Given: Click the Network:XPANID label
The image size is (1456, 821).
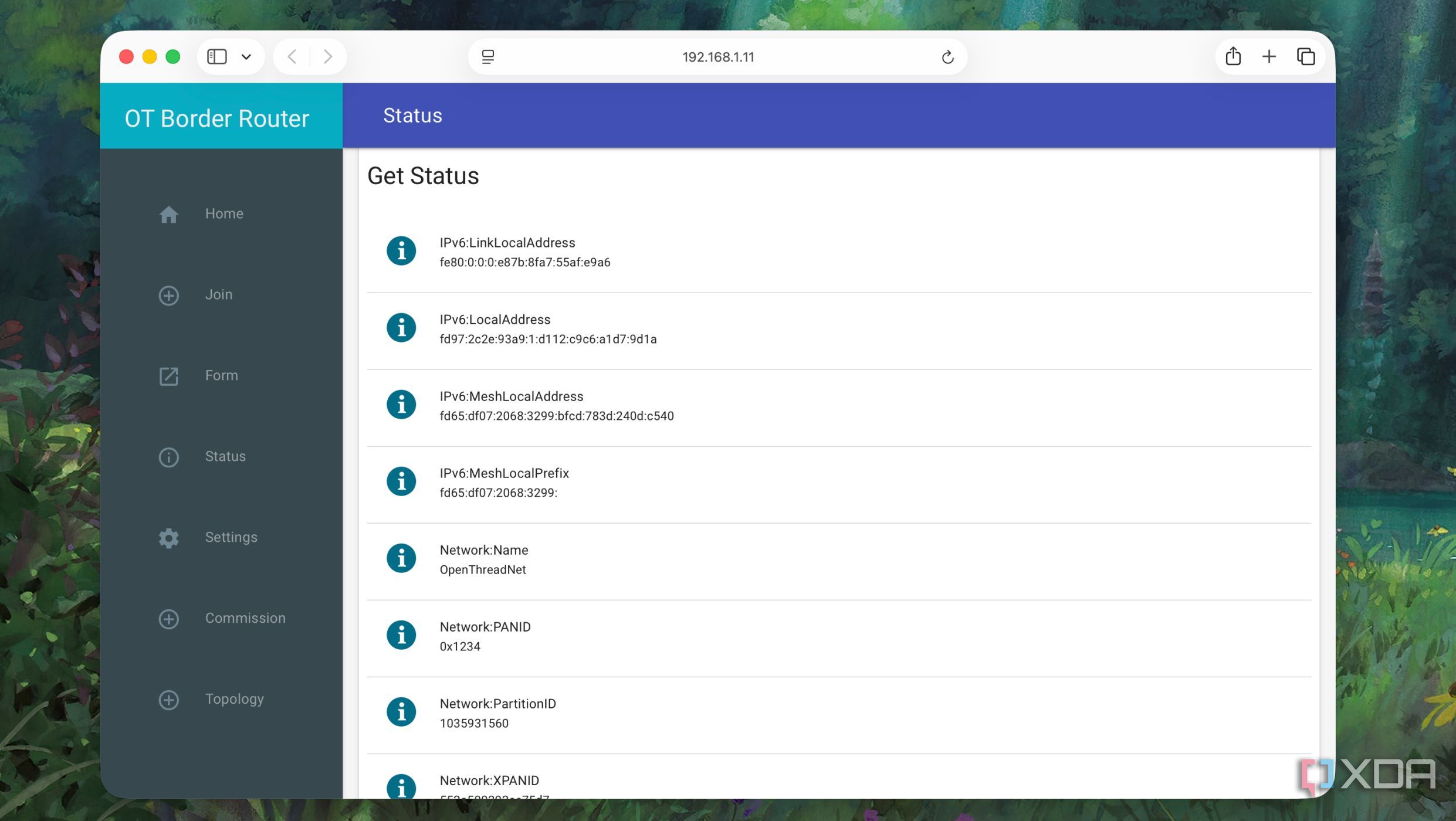Looking at the screenshot, I should pos(489,781).
